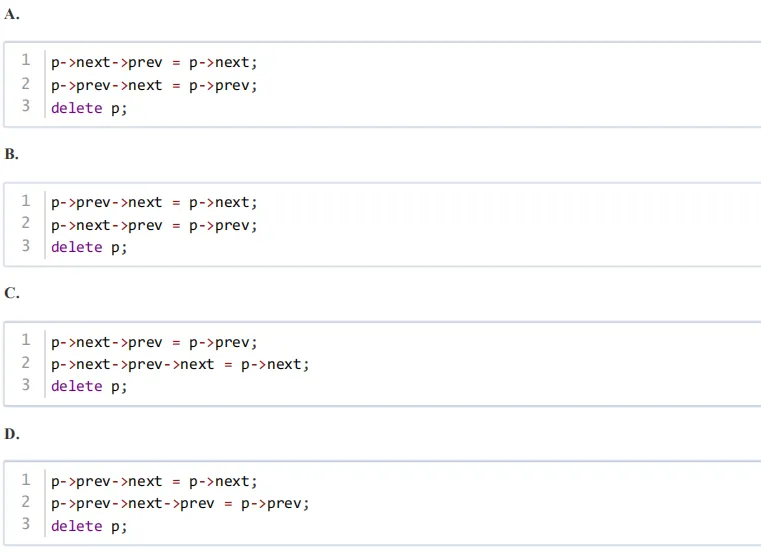Select the delete keyword in block C

click(77, 387)
